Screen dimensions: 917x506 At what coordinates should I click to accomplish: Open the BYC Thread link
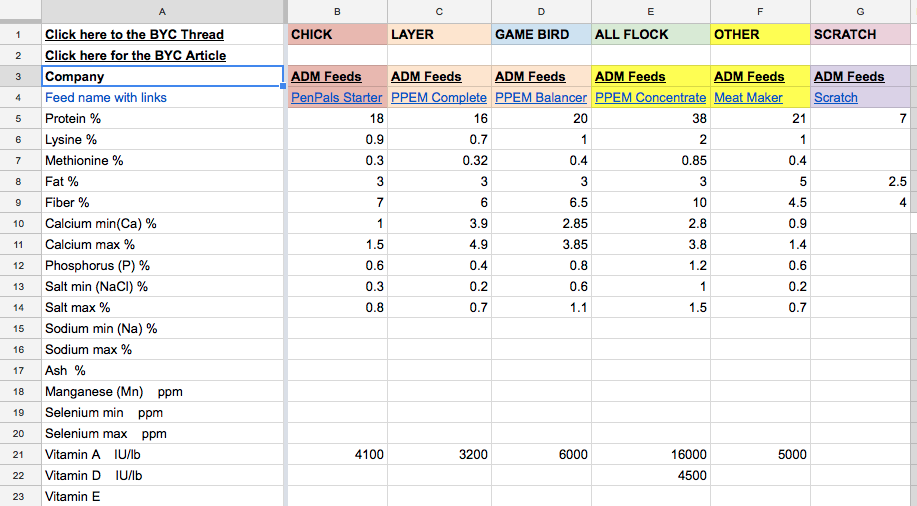tap(134, 34)
